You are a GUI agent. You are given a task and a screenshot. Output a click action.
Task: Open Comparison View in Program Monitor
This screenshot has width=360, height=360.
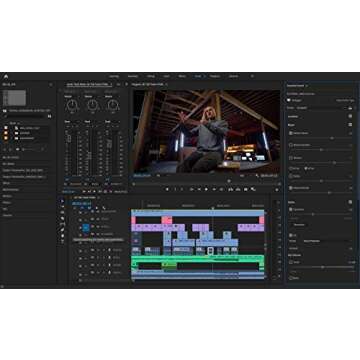pos(253,189)
